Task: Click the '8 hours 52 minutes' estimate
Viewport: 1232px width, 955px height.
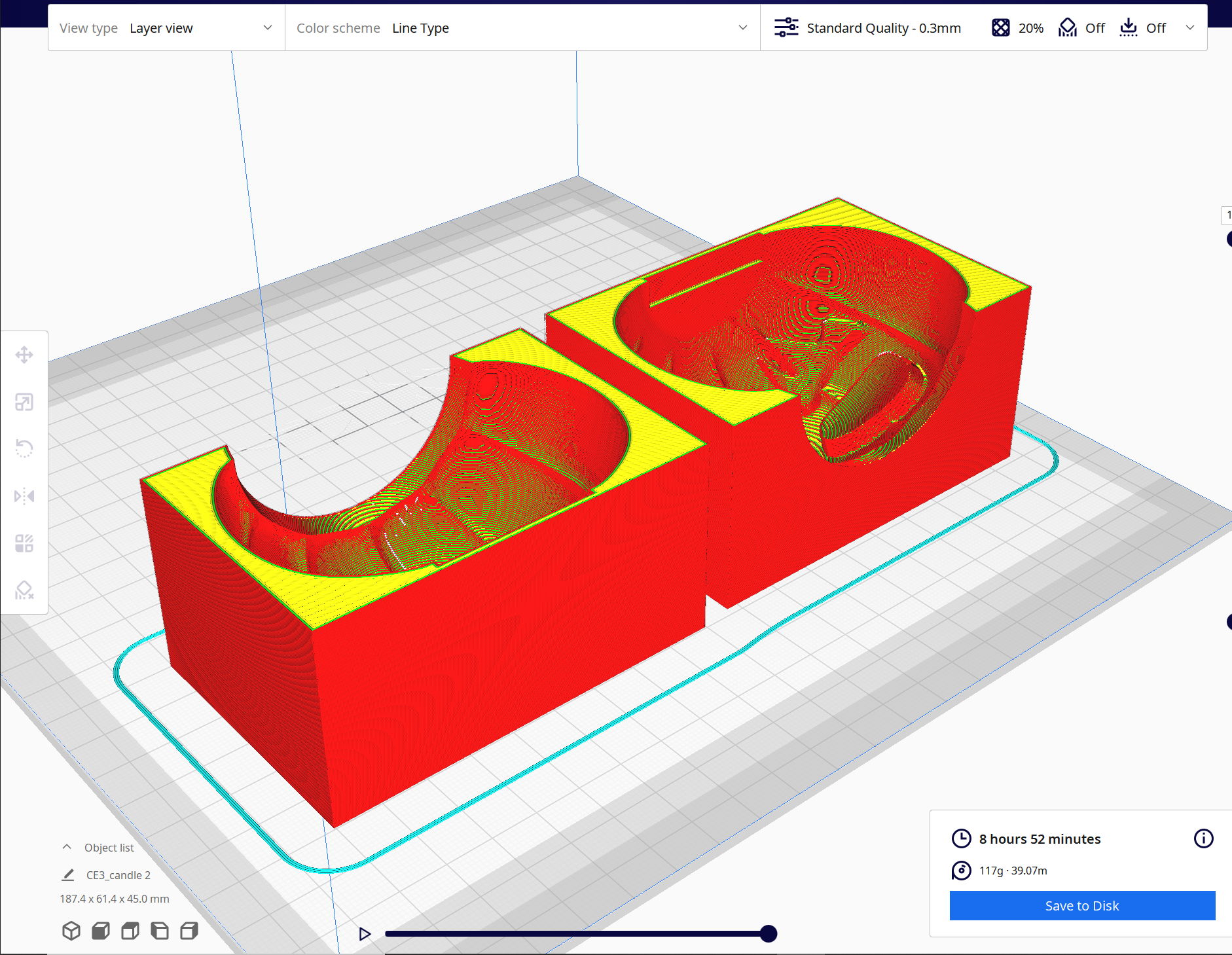Action: [x=1040, y=839]
